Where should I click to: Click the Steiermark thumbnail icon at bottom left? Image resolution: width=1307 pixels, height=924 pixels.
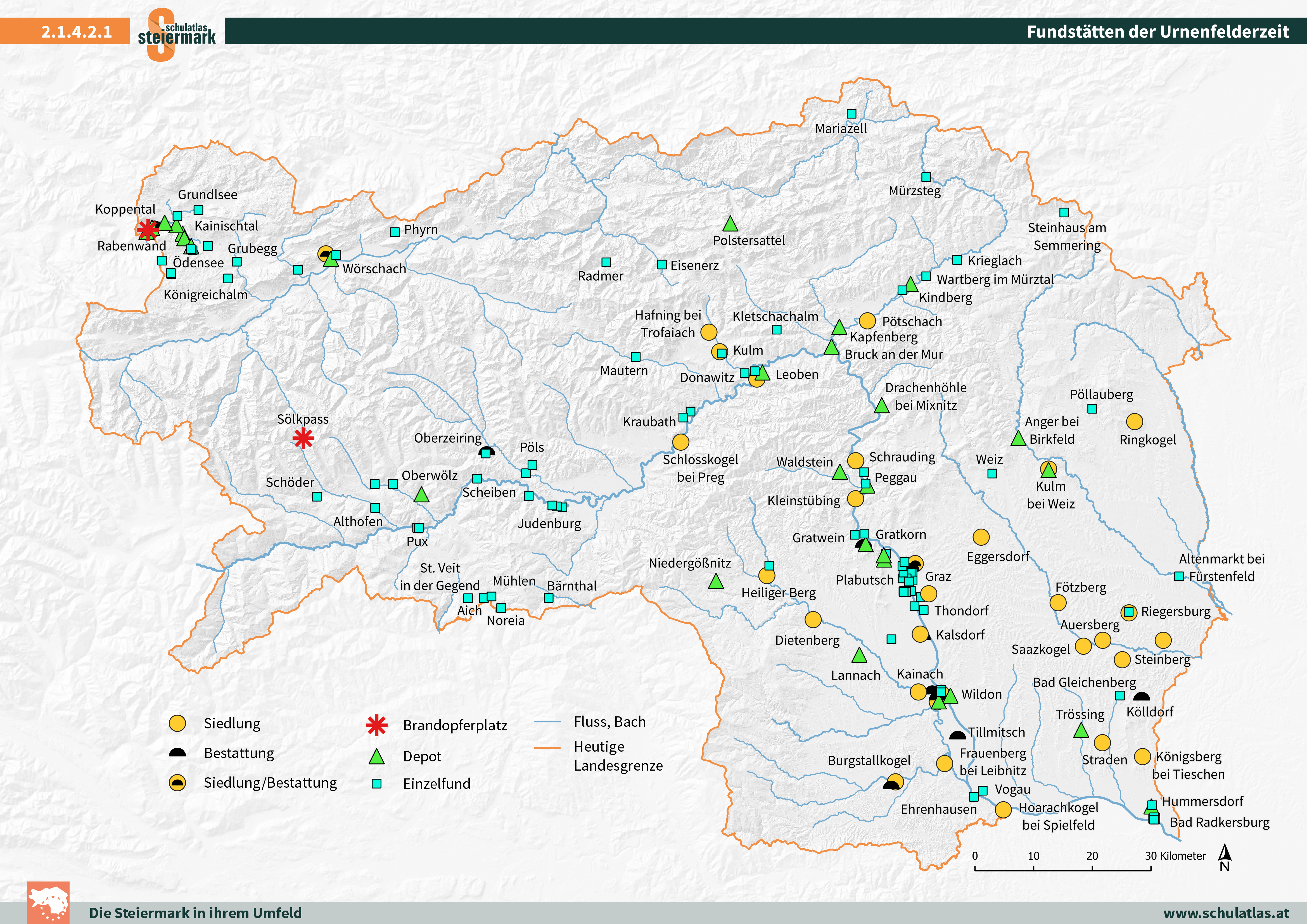click(x=48, y=903)
